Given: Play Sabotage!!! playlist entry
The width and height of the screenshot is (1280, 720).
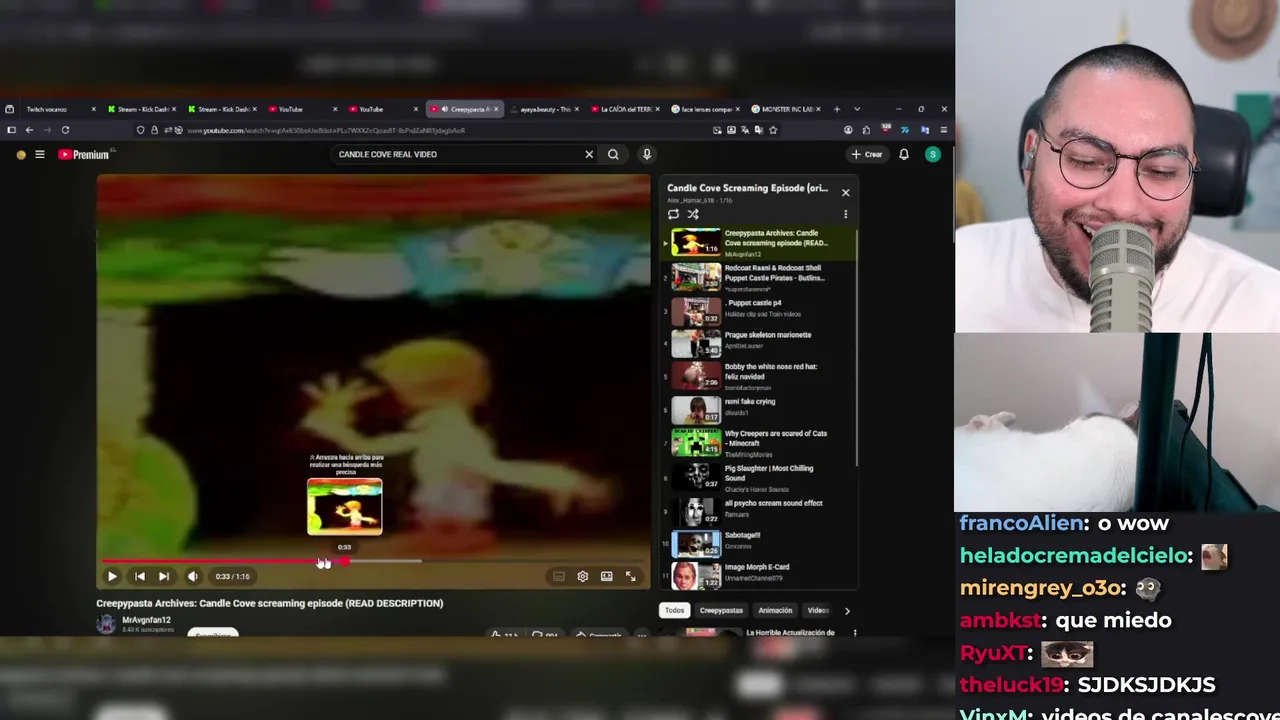Looking at the screenshot, I should pyautogui.click(x=758, y=543).
